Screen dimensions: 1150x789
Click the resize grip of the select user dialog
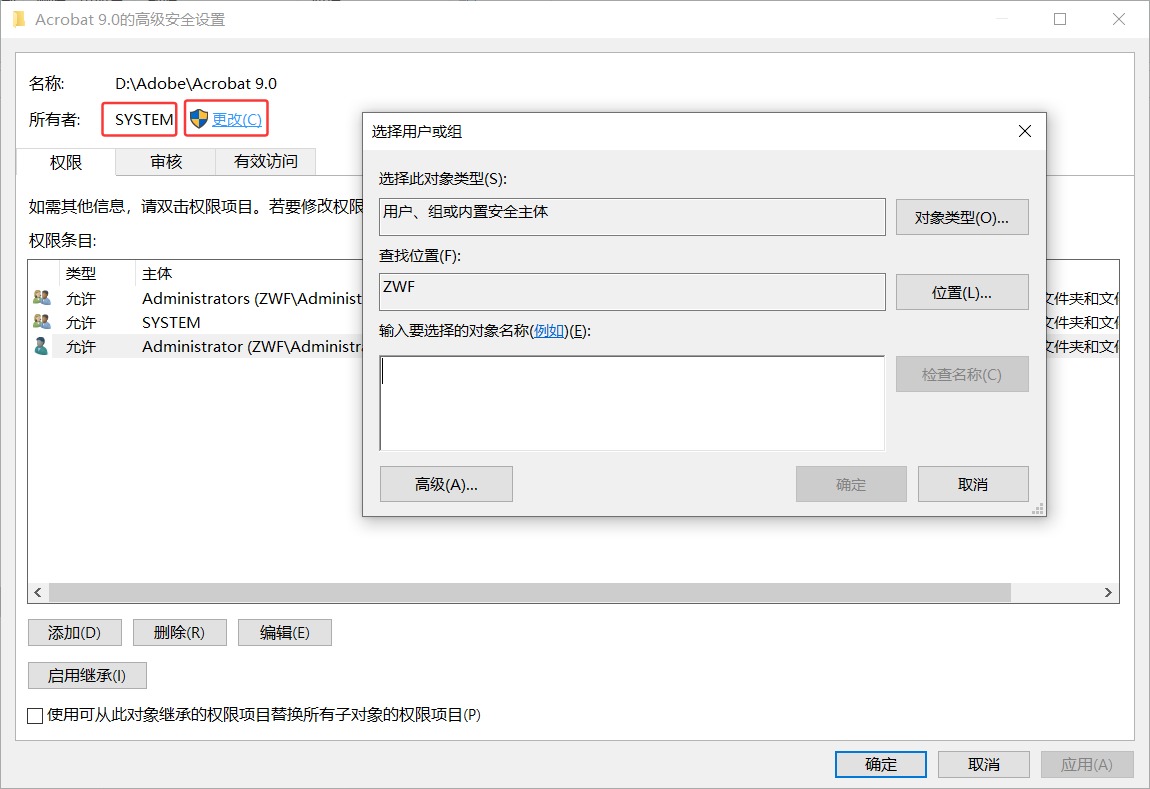pyautogui.click(x=1038, y=508)
